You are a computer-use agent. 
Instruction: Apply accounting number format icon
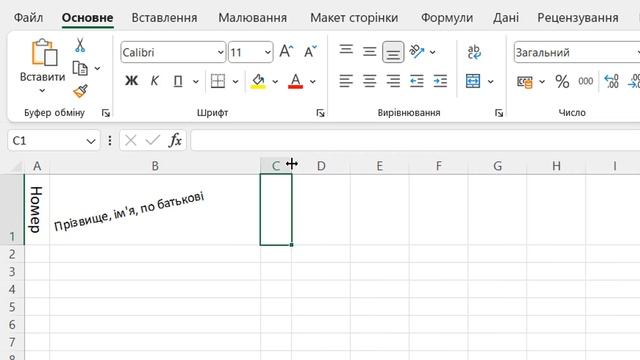524,82
